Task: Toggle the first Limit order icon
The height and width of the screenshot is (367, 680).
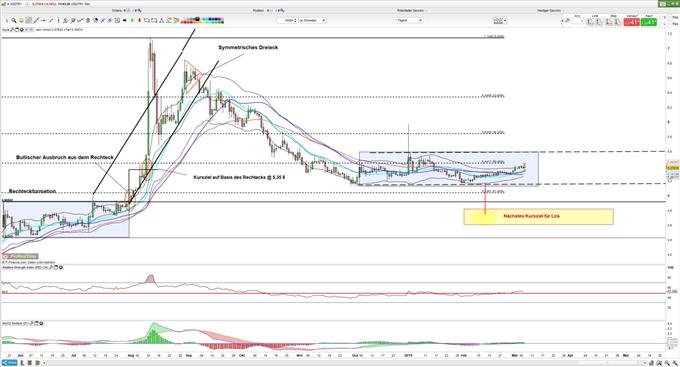Action: pyautogui.click(x=589, y=22)
